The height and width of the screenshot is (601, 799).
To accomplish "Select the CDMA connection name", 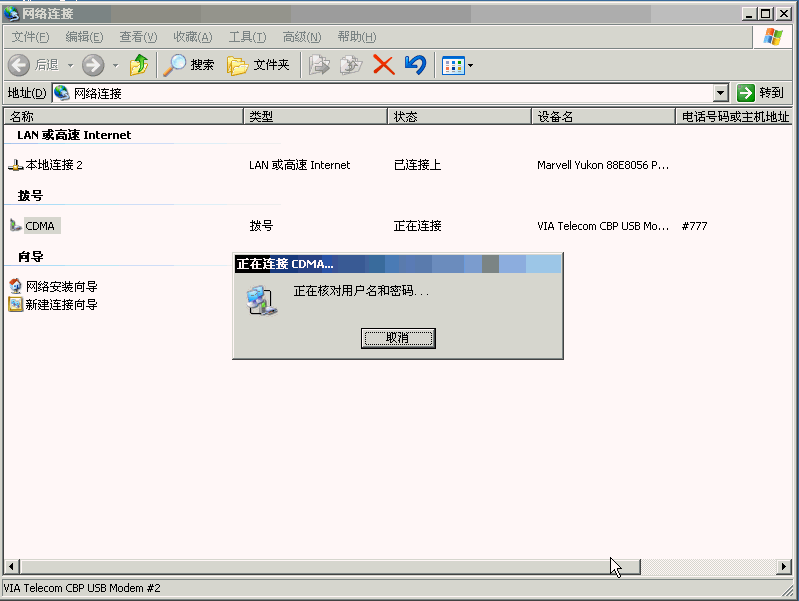I will pyautogui.click(x=40, y=226).
